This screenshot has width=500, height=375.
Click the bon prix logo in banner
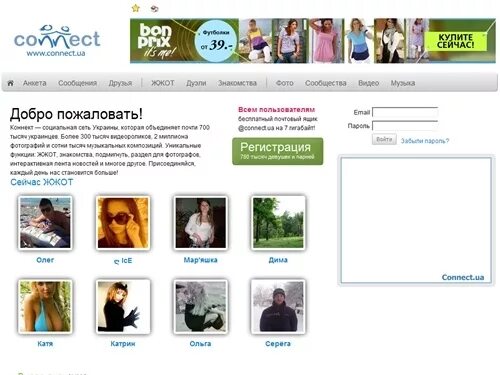coord(156,40)
